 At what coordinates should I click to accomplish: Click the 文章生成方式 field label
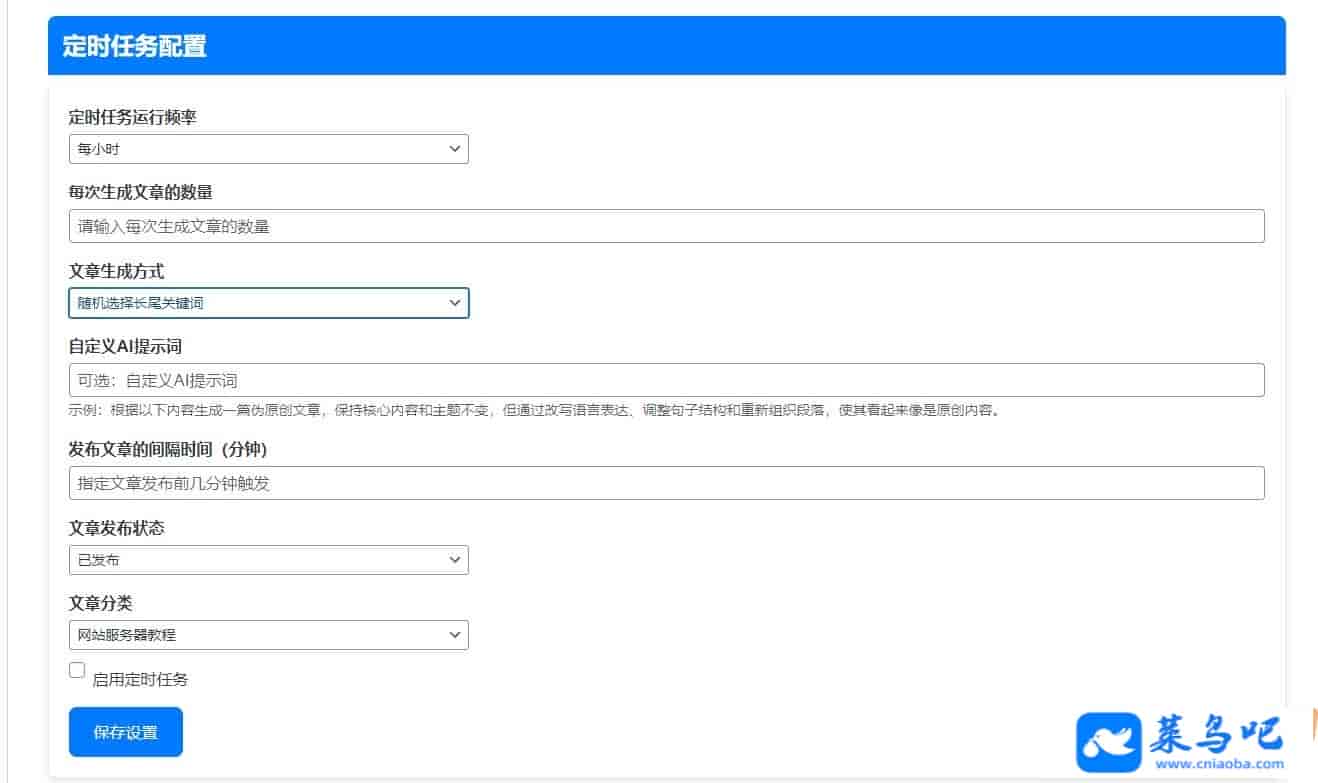click(x=116, y=271)
